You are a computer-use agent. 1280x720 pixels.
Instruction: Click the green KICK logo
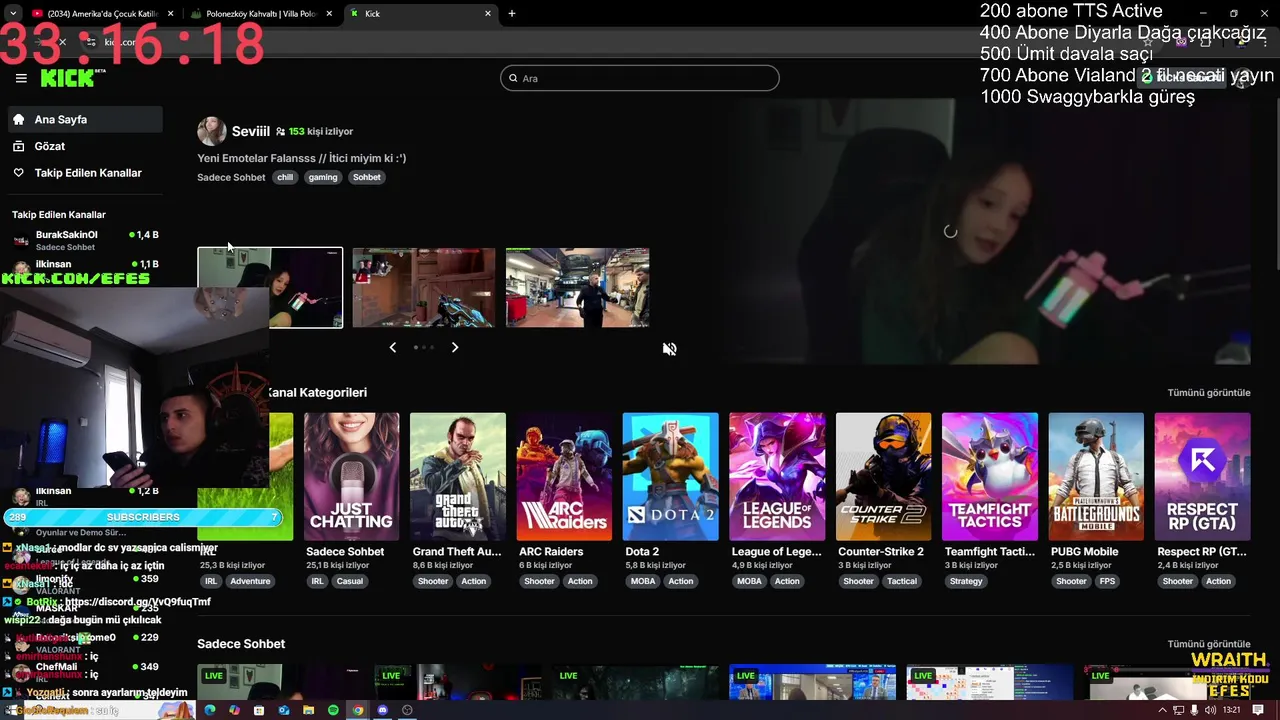pyautogui.click(x=70, y=78)
